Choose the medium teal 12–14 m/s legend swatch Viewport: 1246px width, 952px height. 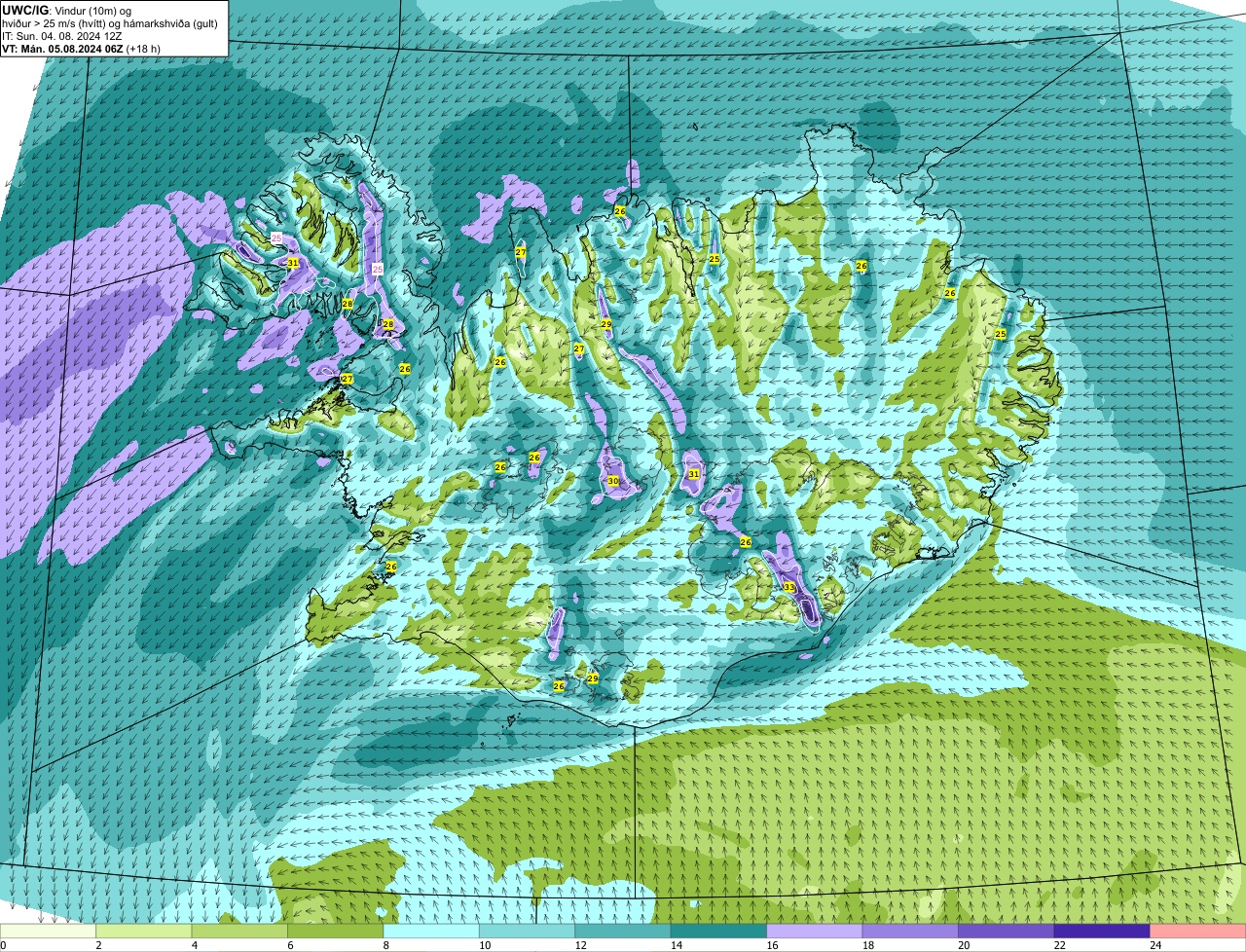tap(624, 931)
